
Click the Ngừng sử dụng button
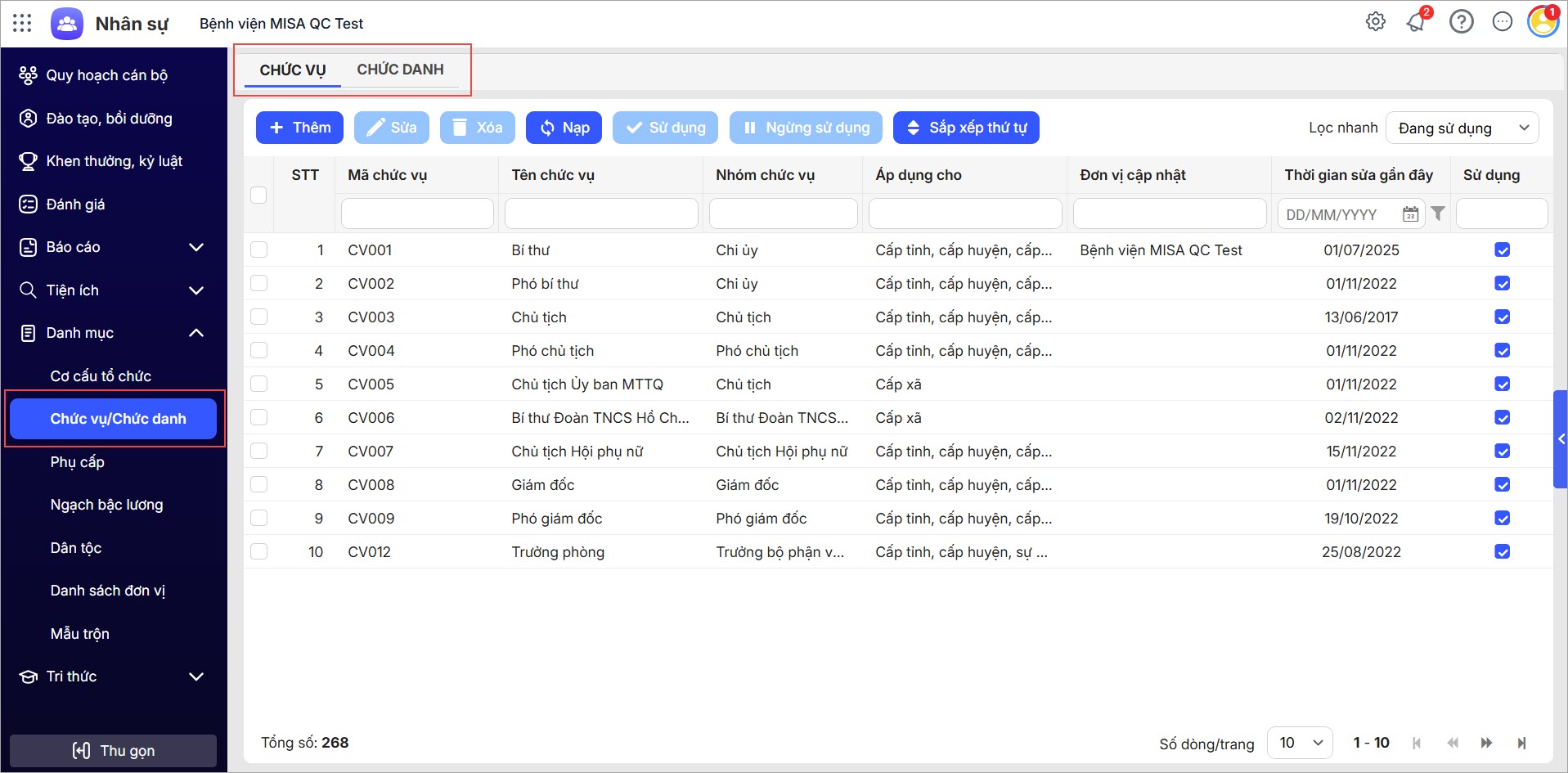(x=806, y=128)
